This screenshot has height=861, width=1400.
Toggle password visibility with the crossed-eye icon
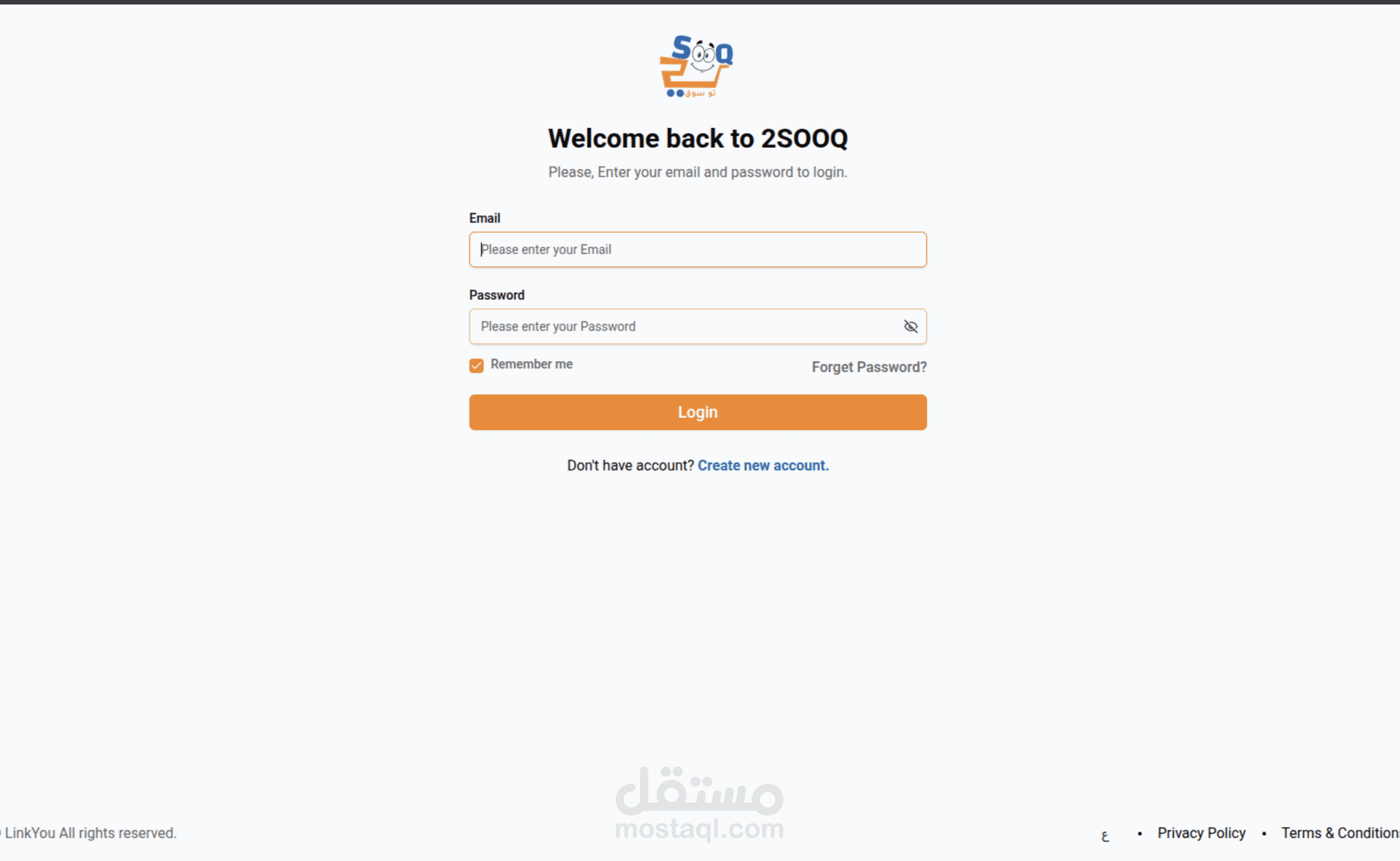[x=910, y=326]
